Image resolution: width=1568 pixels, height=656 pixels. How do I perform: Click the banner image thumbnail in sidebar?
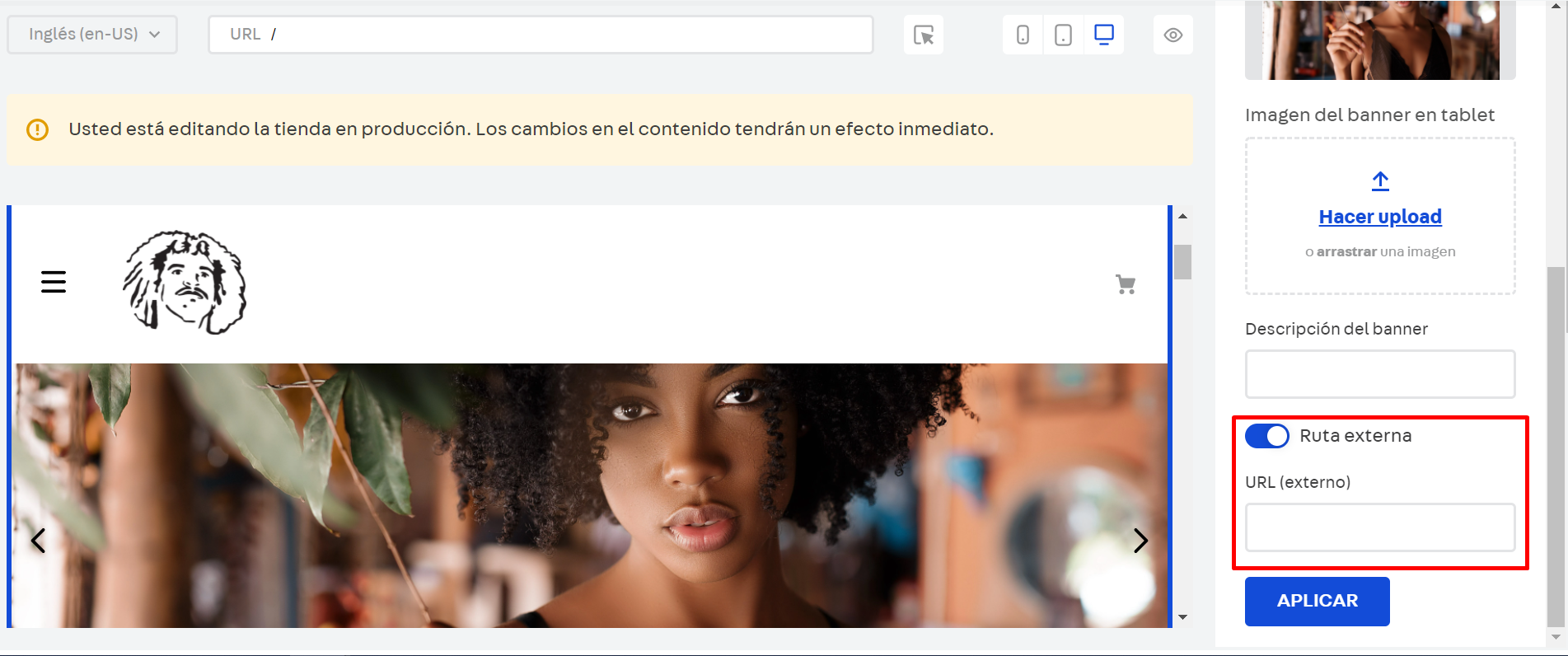tap(1380, 41)
